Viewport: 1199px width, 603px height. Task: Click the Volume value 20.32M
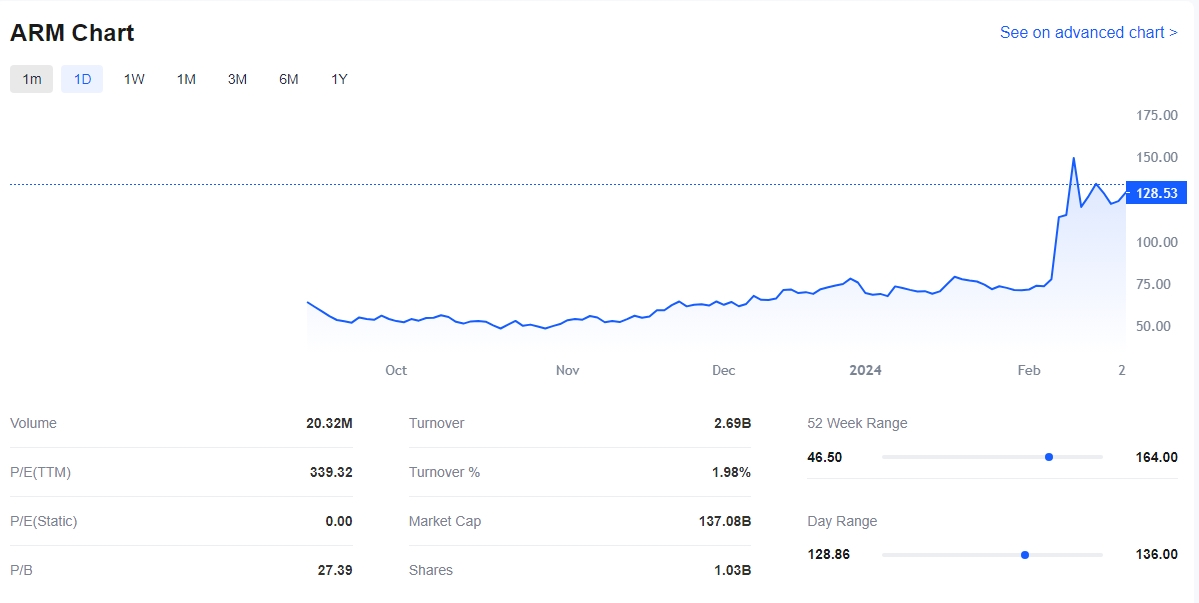(329, 424)
